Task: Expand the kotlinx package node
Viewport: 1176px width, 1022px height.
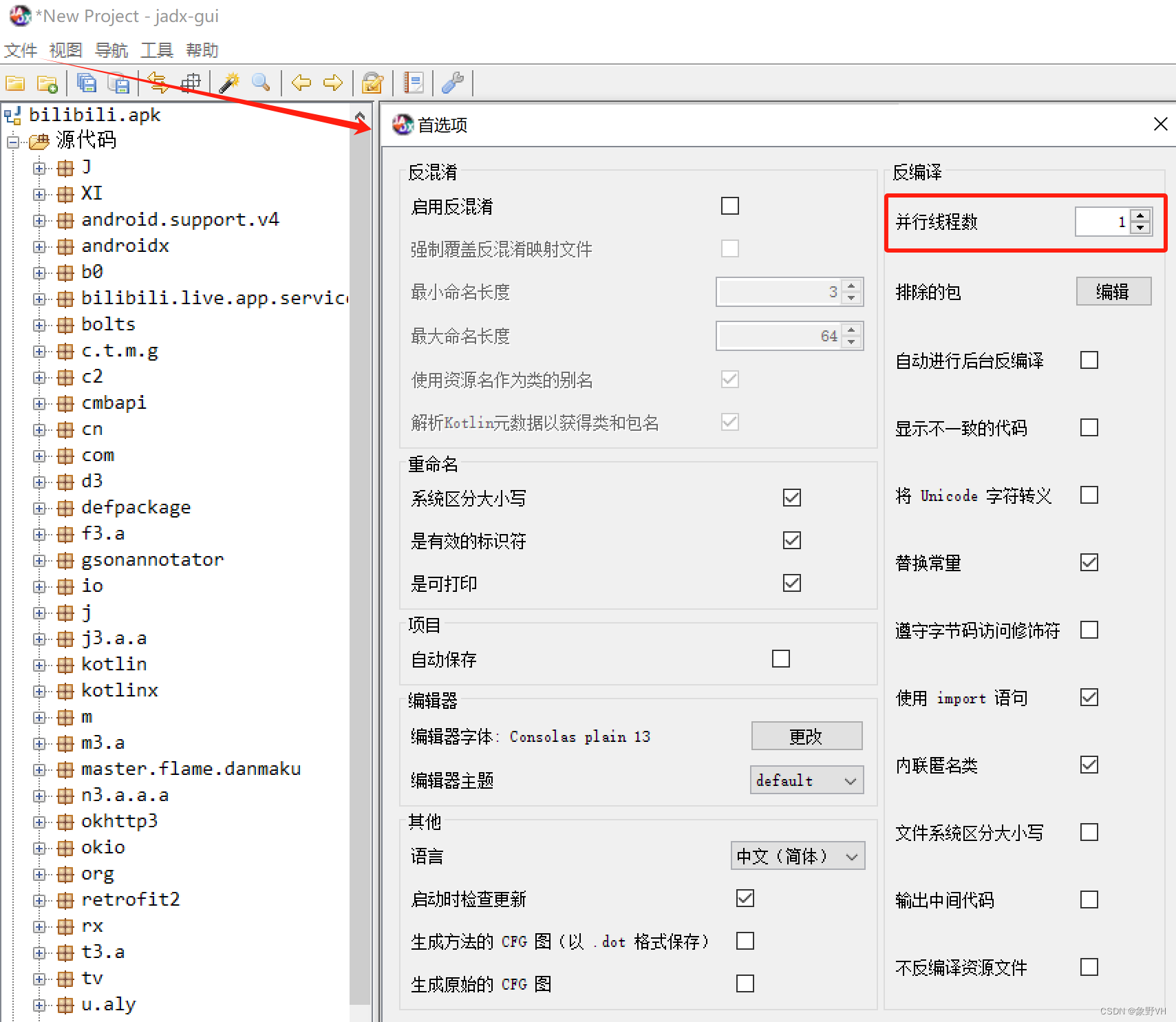Action: click(x=39, y=691)
